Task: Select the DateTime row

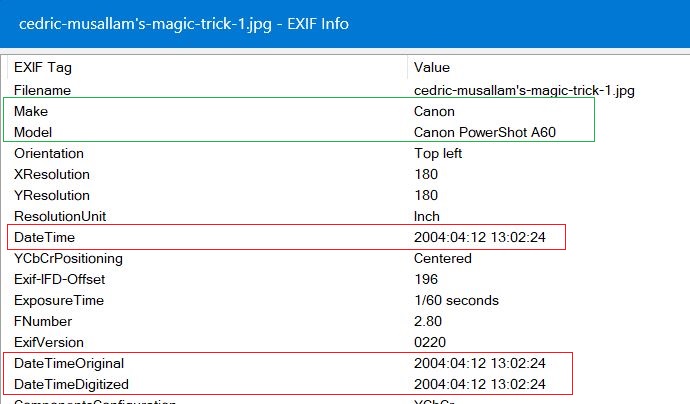Action: coord(348,237)
